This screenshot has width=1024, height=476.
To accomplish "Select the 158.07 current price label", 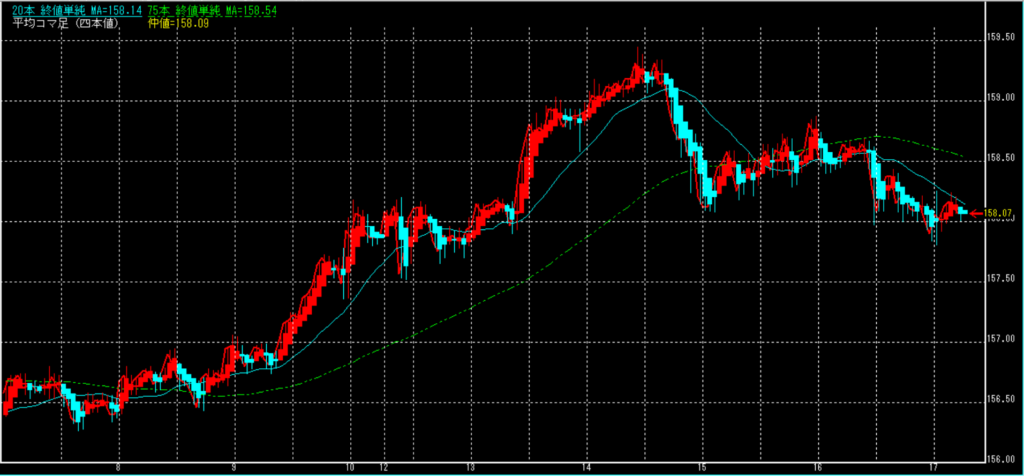I will 1000,212.
